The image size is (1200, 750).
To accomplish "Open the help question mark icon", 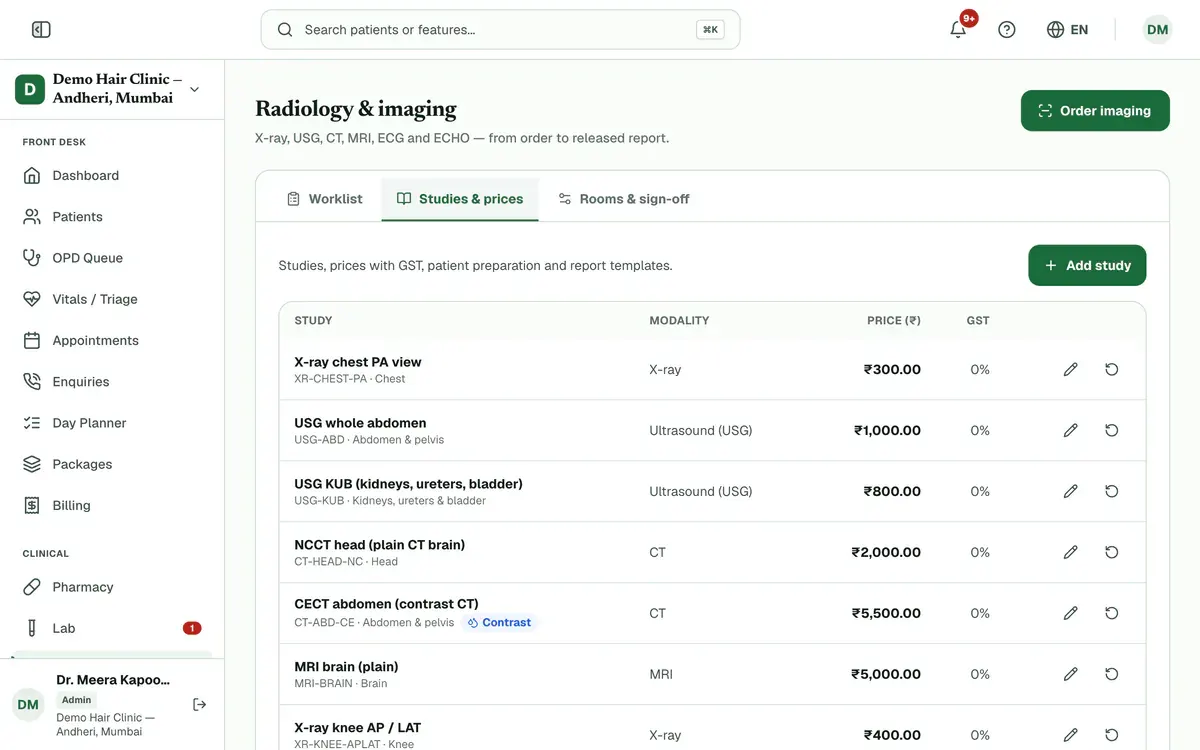I will pos(1007,30).
